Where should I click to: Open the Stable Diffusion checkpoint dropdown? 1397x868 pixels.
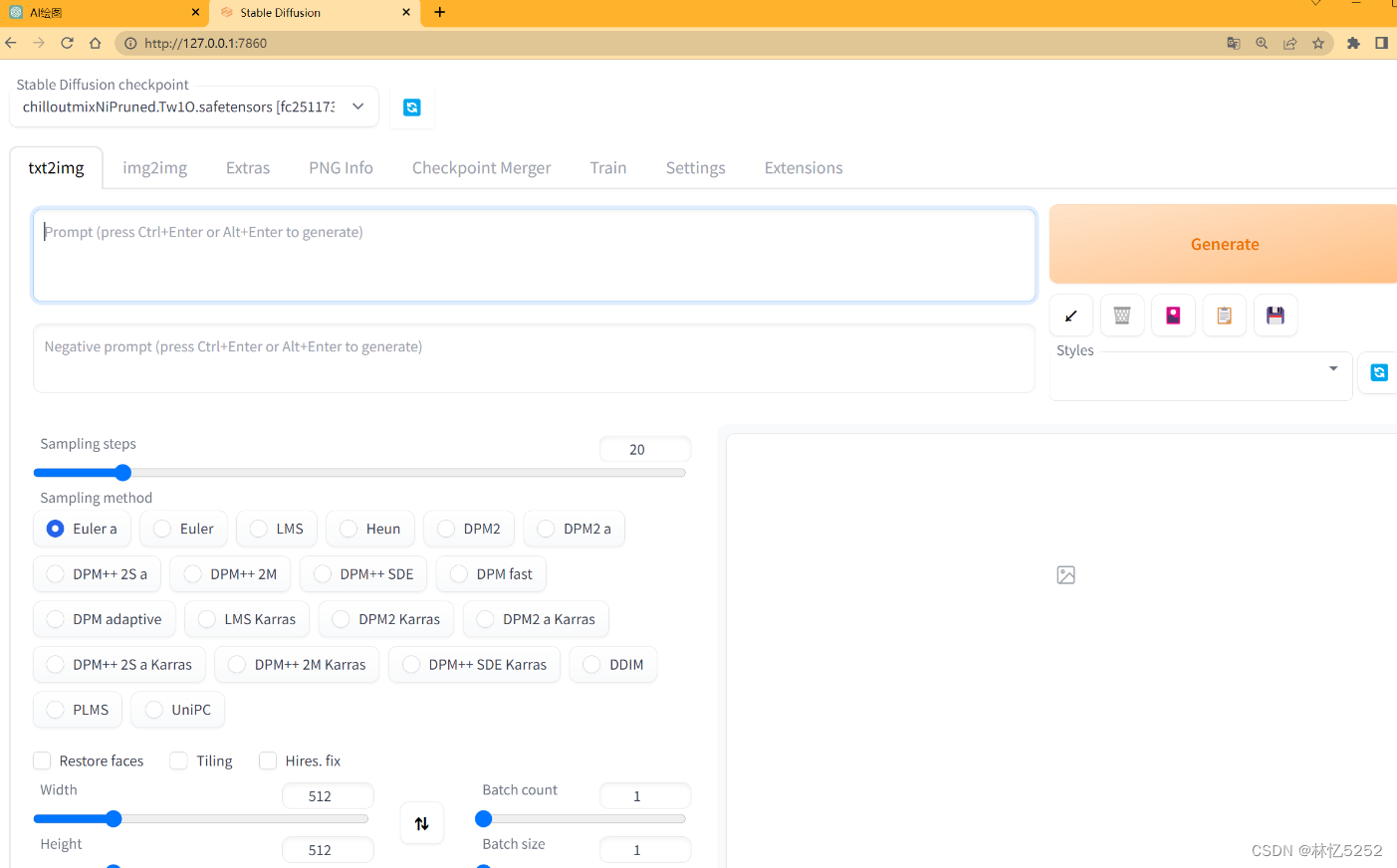click(x=194, y=107)
